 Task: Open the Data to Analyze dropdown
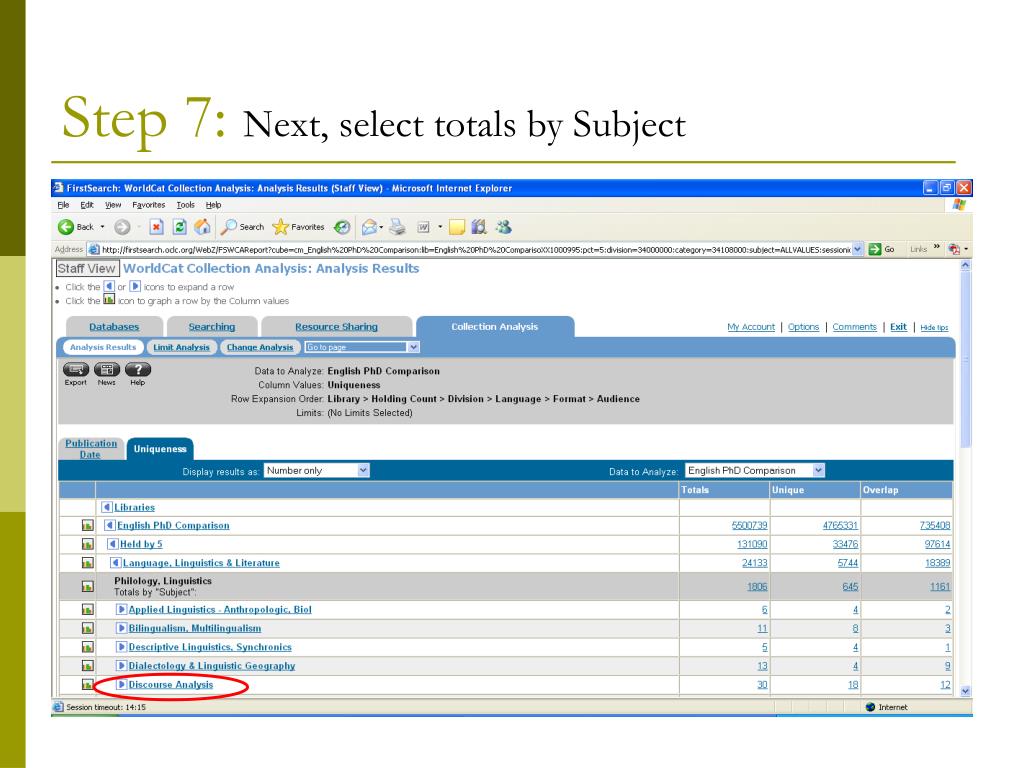(x=755, y=470)
